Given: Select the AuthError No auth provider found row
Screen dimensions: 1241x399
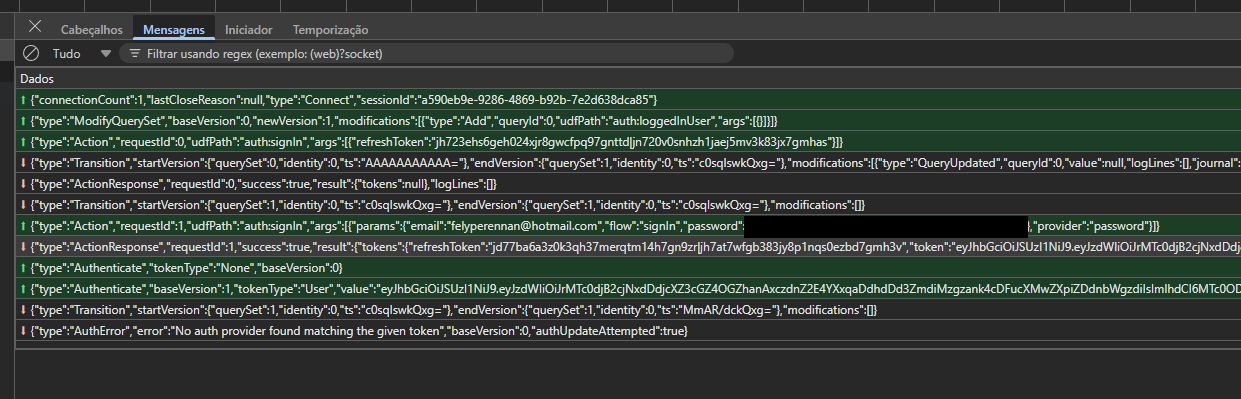Looking at the screenshot, I should 628,331.
